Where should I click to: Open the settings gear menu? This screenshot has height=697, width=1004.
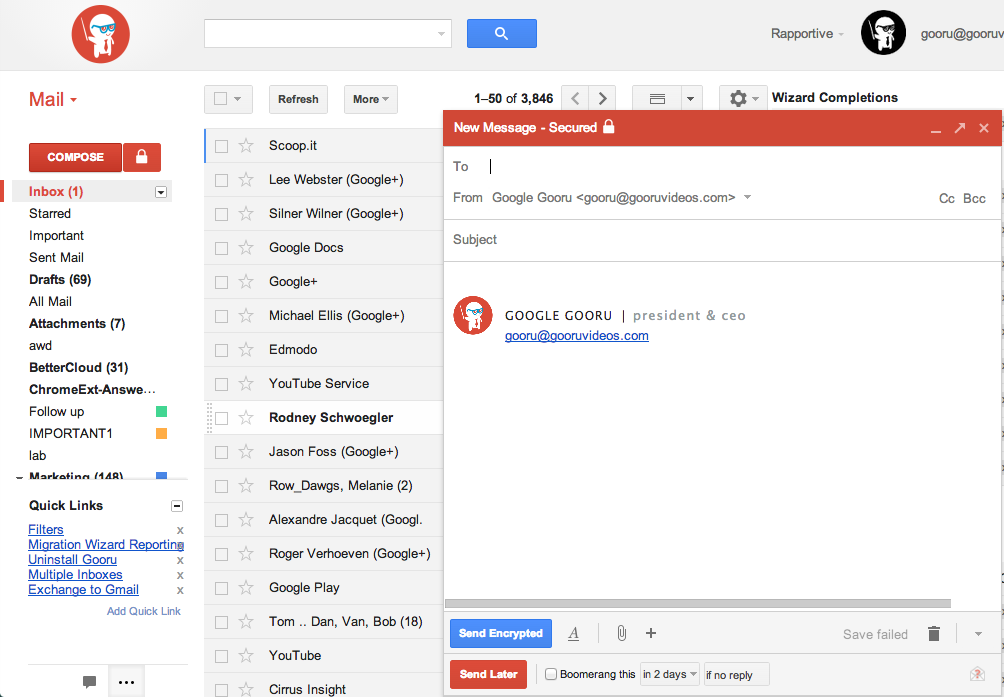743,99
